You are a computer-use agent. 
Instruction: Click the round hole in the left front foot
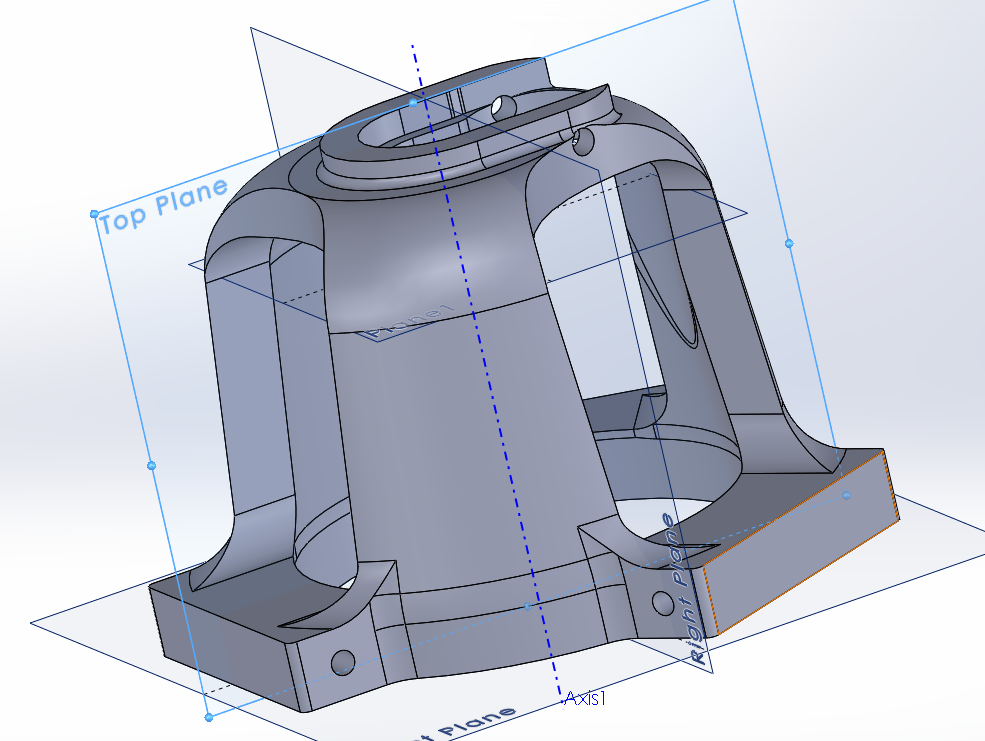[343, 661]
